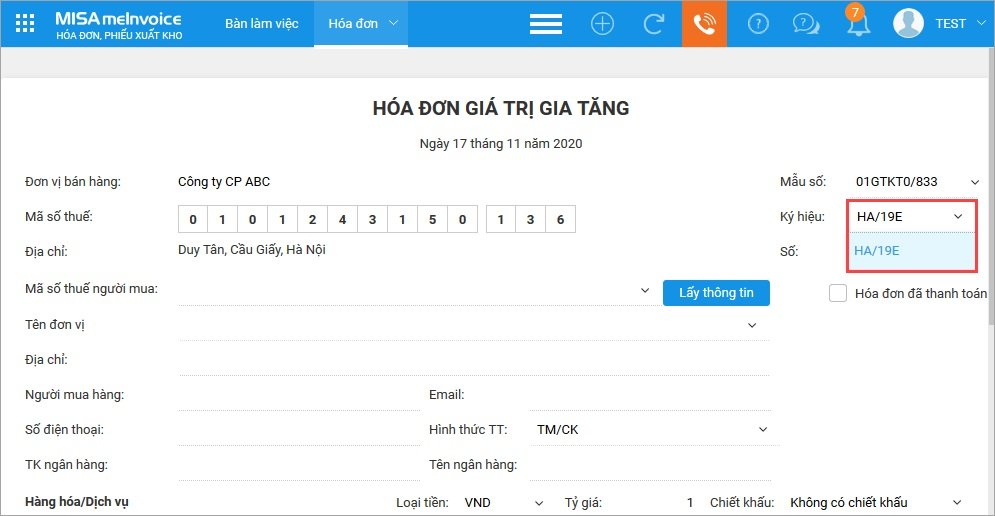Click the refresh reload icon
The height and width of the screenshot is (516, 995).
click(x=654, y=24)
